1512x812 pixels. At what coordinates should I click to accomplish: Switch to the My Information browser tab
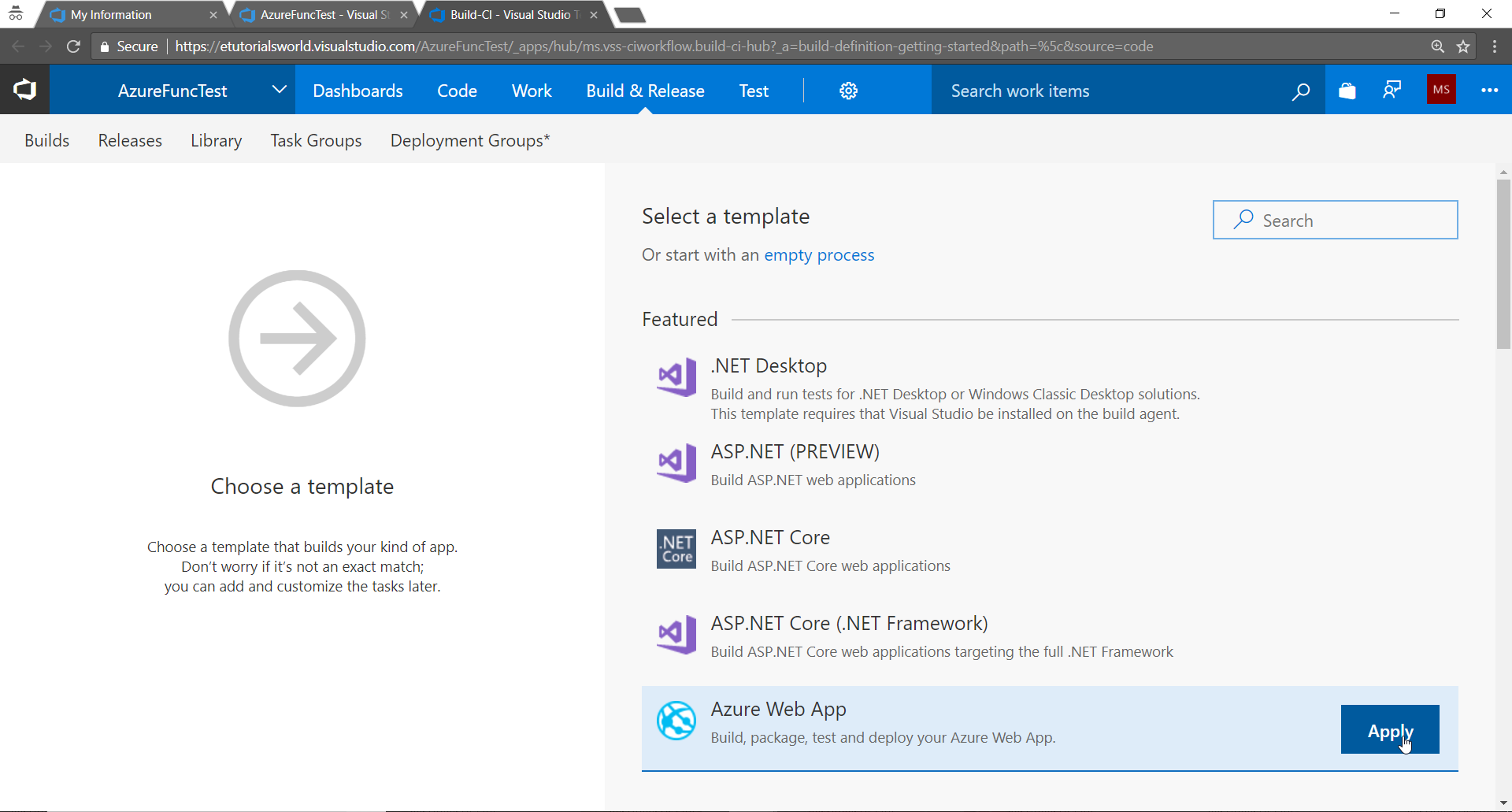coord(130,15)
